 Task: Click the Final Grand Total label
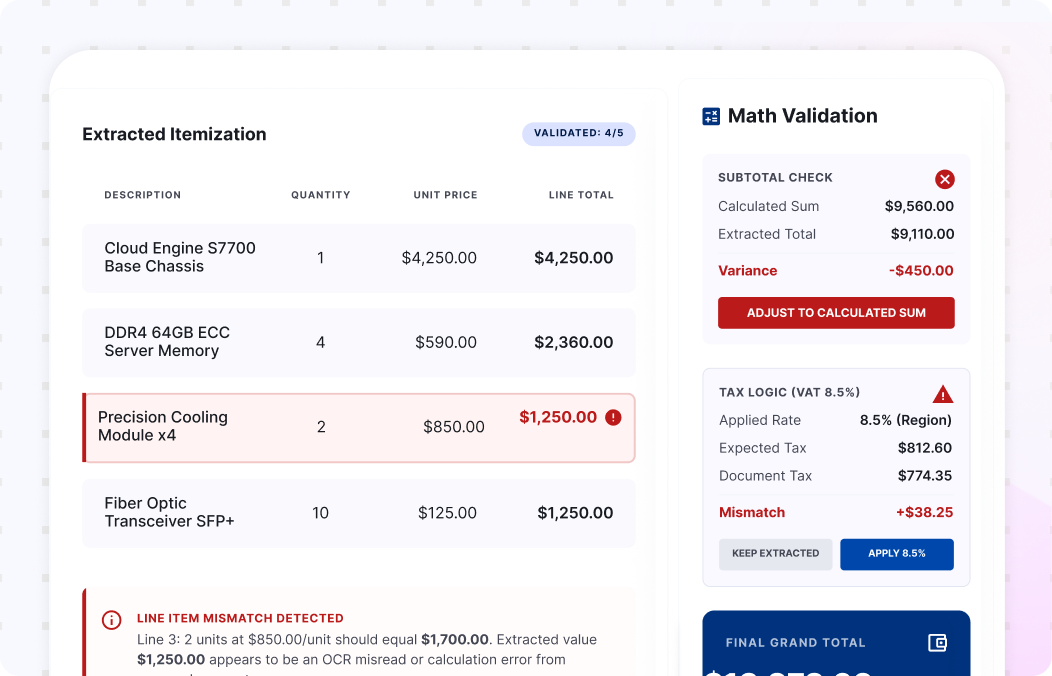coord(796,642)
